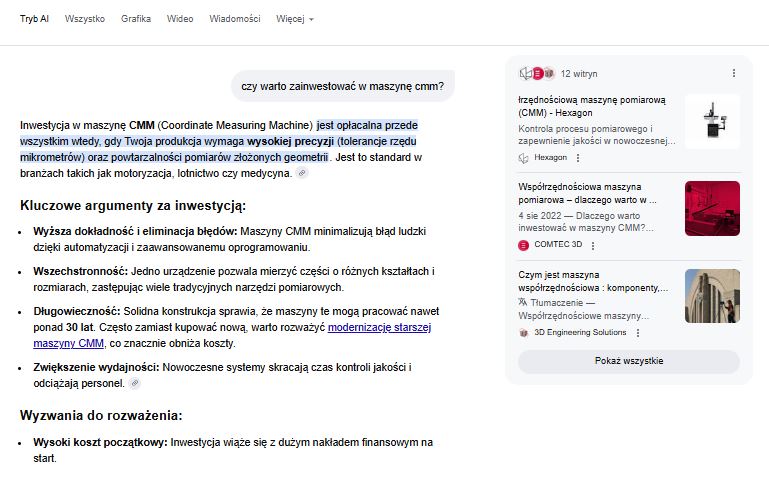Open the 'Grafika' tab
Screen dimensions: 769x477
136,19
